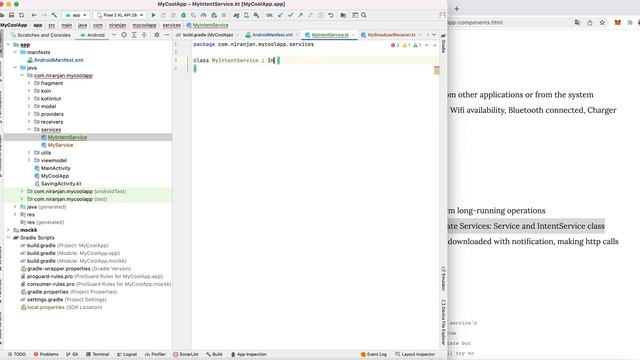This screenshot has width=640, height=360.
Task: Click the Git push arrow icon
Action: tap(300, 15)
